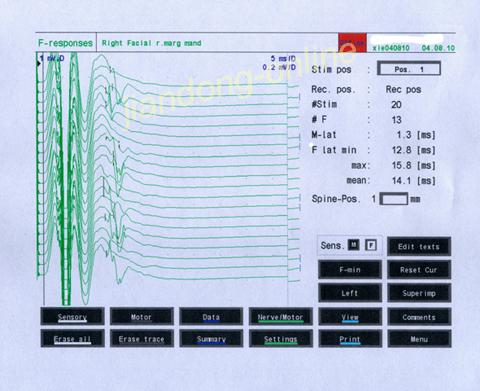The height and width of the screenshot is (391, 480).
Task: Switch to Left side recording
Action: [350, 293]
